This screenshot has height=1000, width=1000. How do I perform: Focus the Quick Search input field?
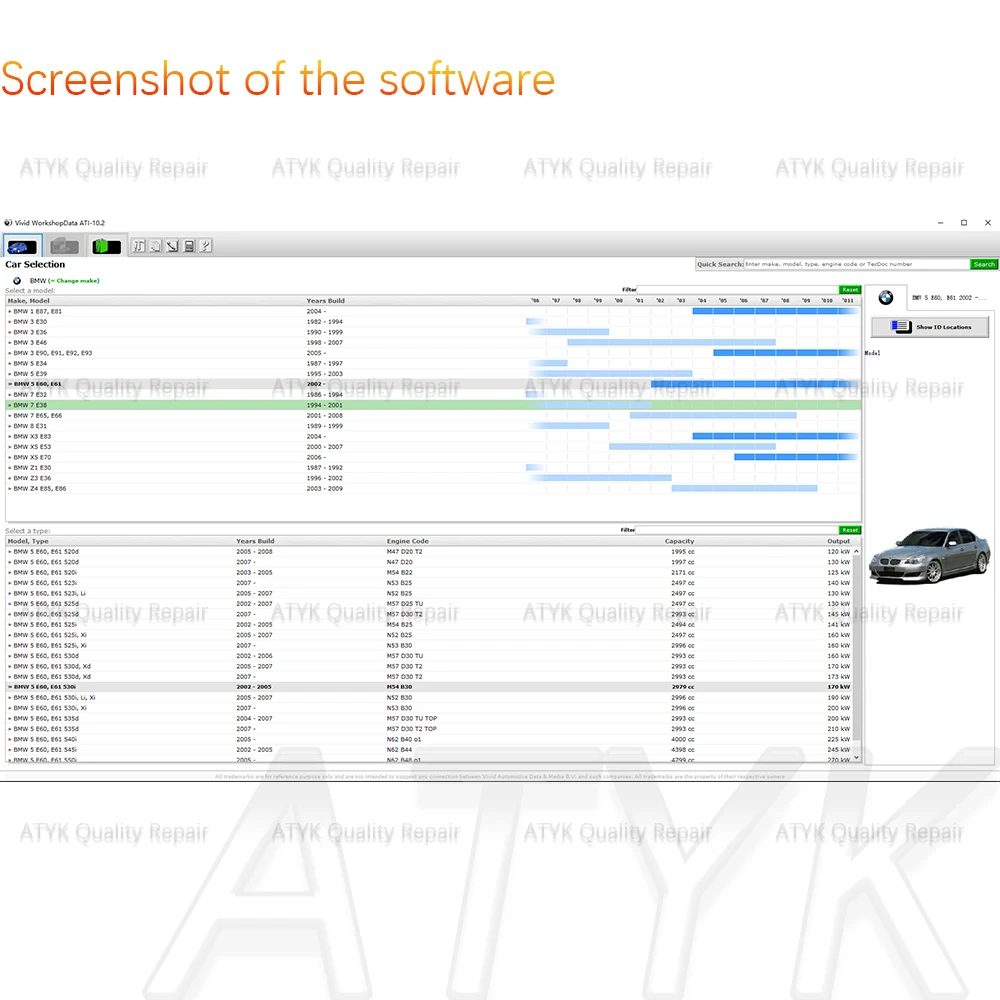[x=857, y=264]
